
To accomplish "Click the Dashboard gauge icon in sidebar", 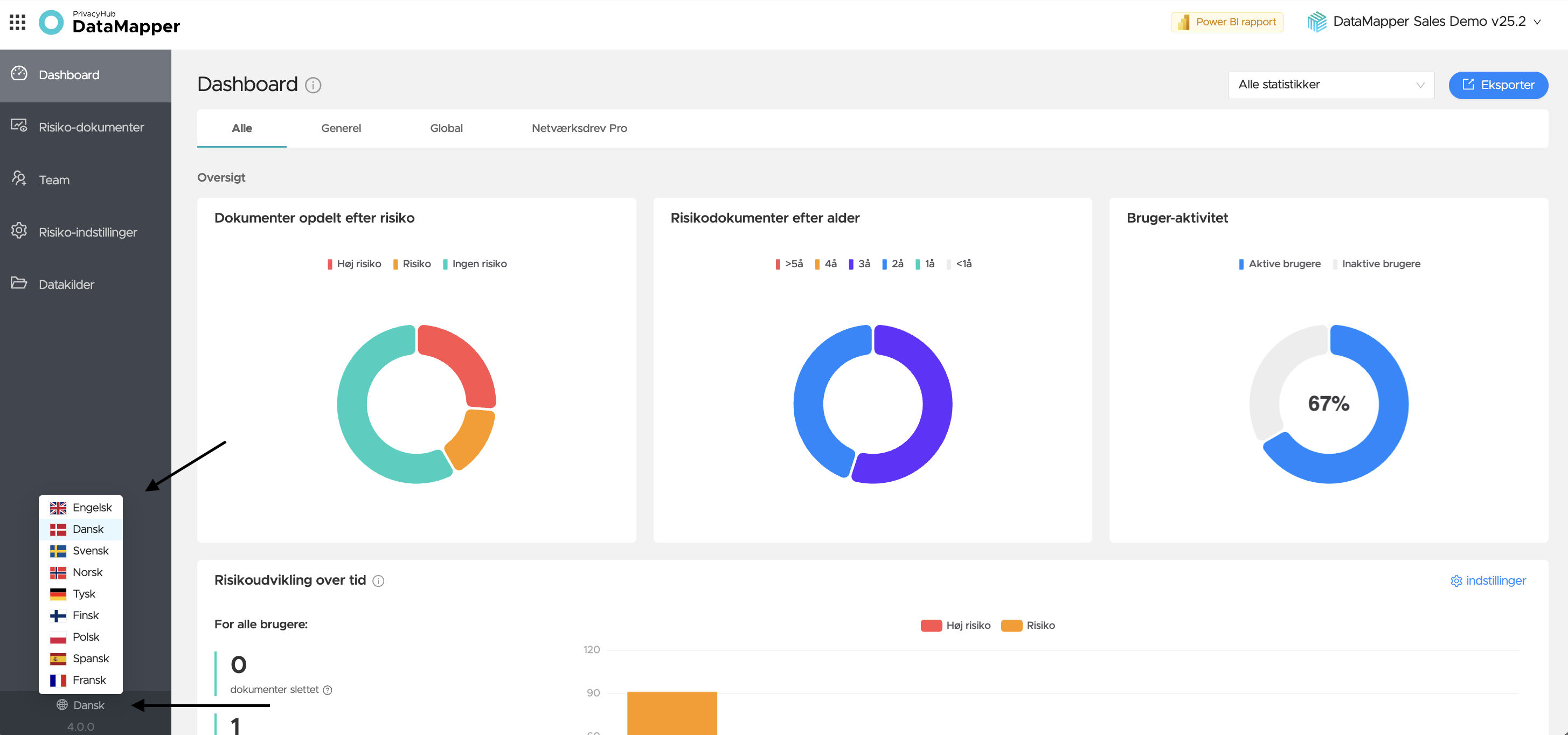I will (x=19, y=74).
